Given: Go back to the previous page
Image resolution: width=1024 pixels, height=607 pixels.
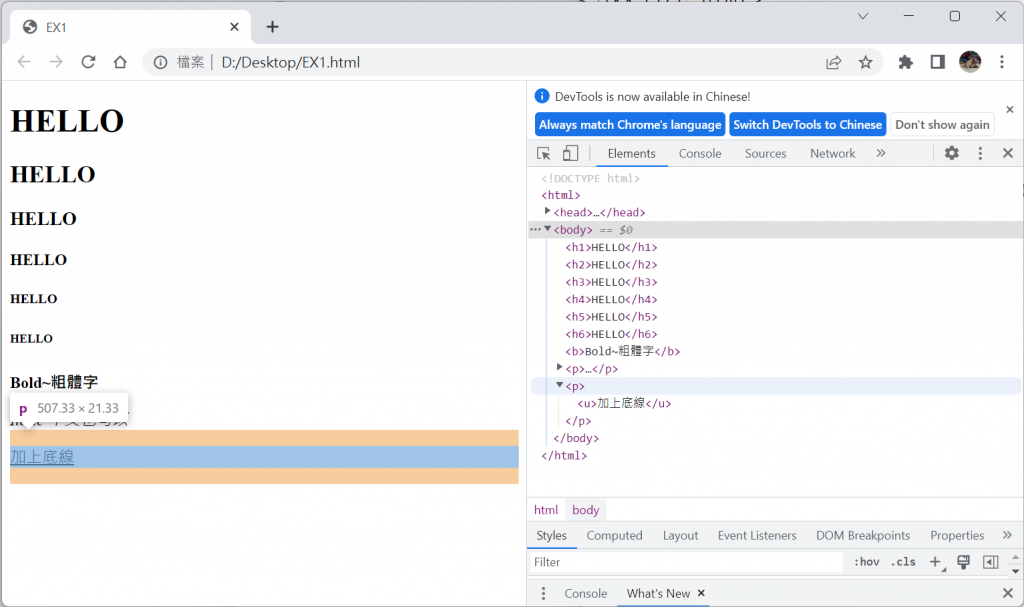Looking at the screenshot, I should [24, 62].
